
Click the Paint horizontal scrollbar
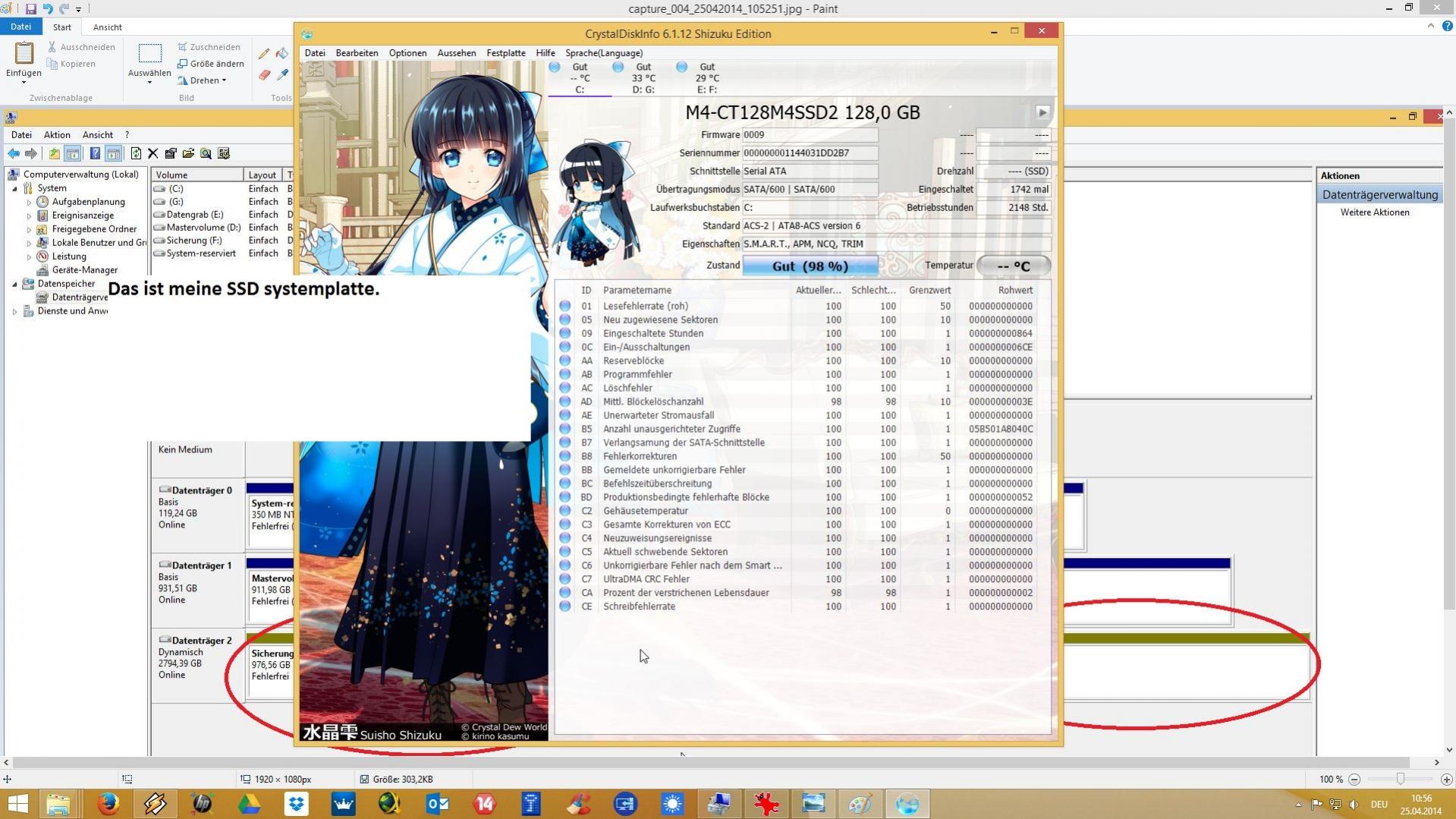pos(712,762)
